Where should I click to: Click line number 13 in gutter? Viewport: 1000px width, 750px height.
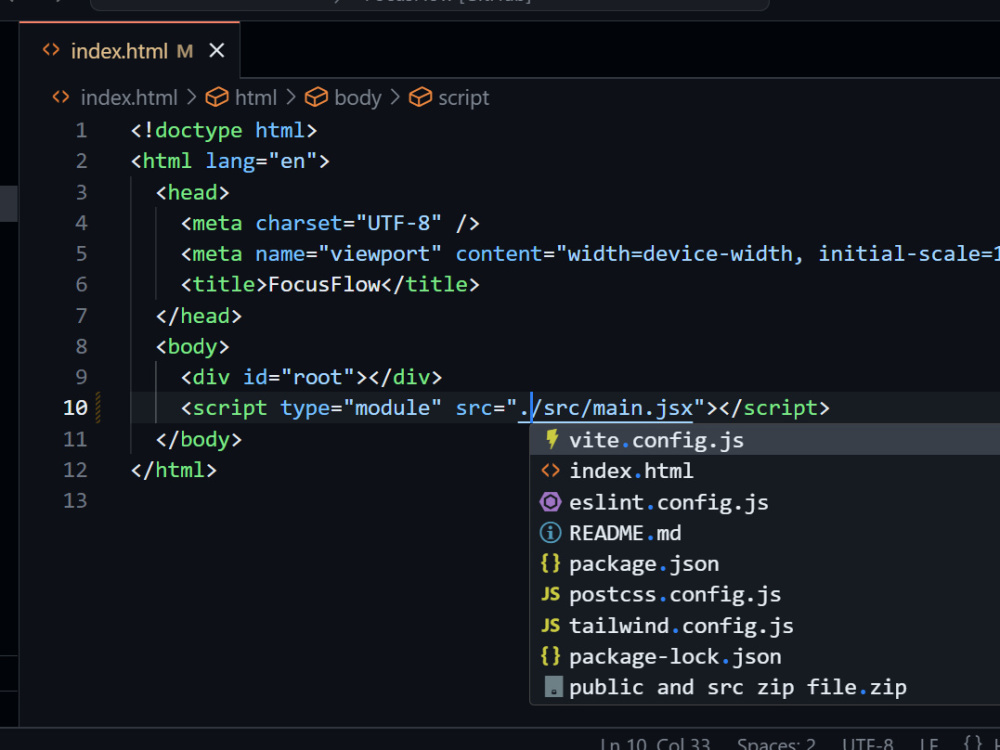click(x=75, y=501)
